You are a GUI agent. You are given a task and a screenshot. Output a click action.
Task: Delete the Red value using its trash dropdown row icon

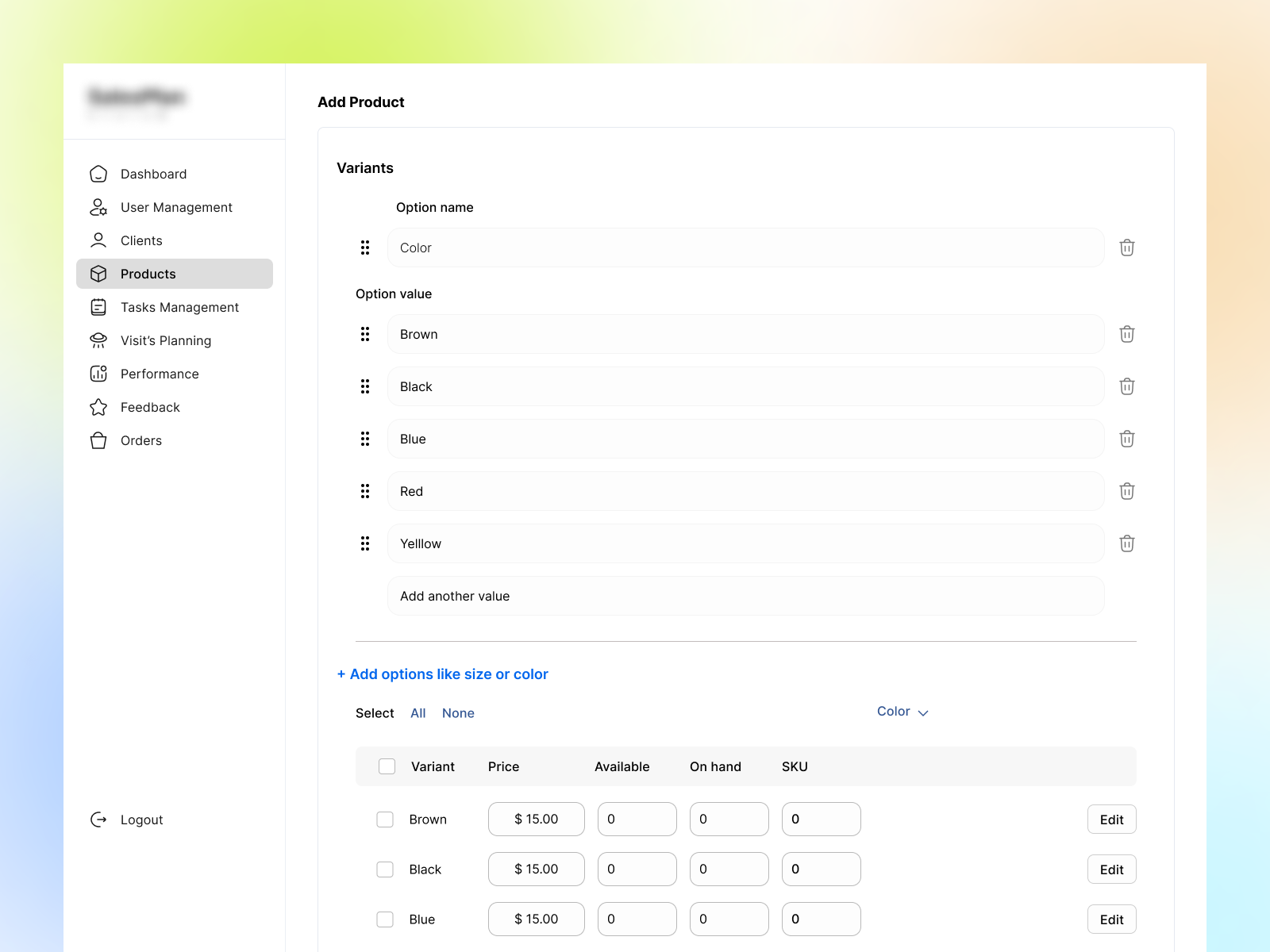(1126, 491)
